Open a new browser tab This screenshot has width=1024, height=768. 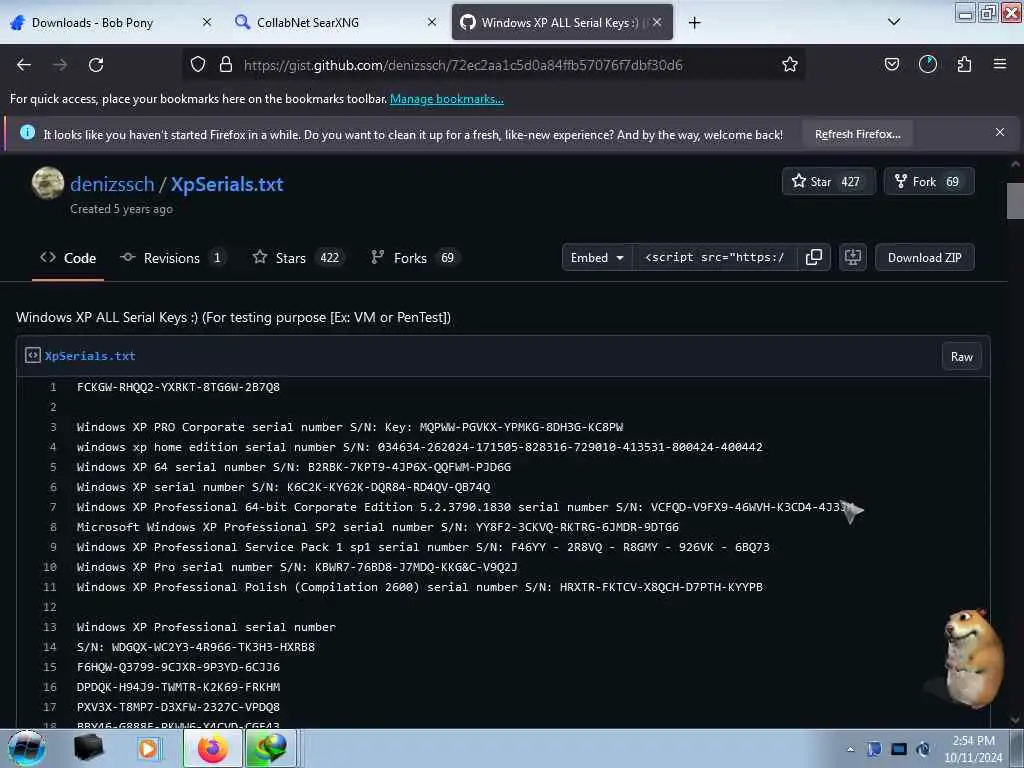point(694,23)
